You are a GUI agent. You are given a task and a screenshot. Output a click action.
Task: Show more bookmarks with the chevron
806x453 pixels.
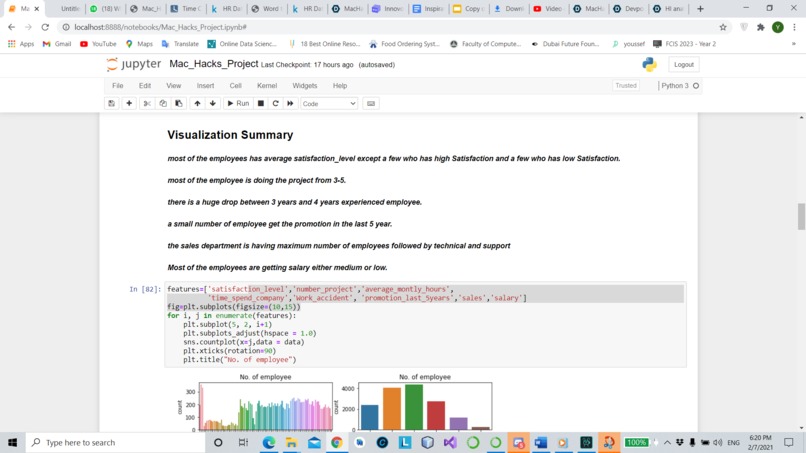[x=794, y=44]
